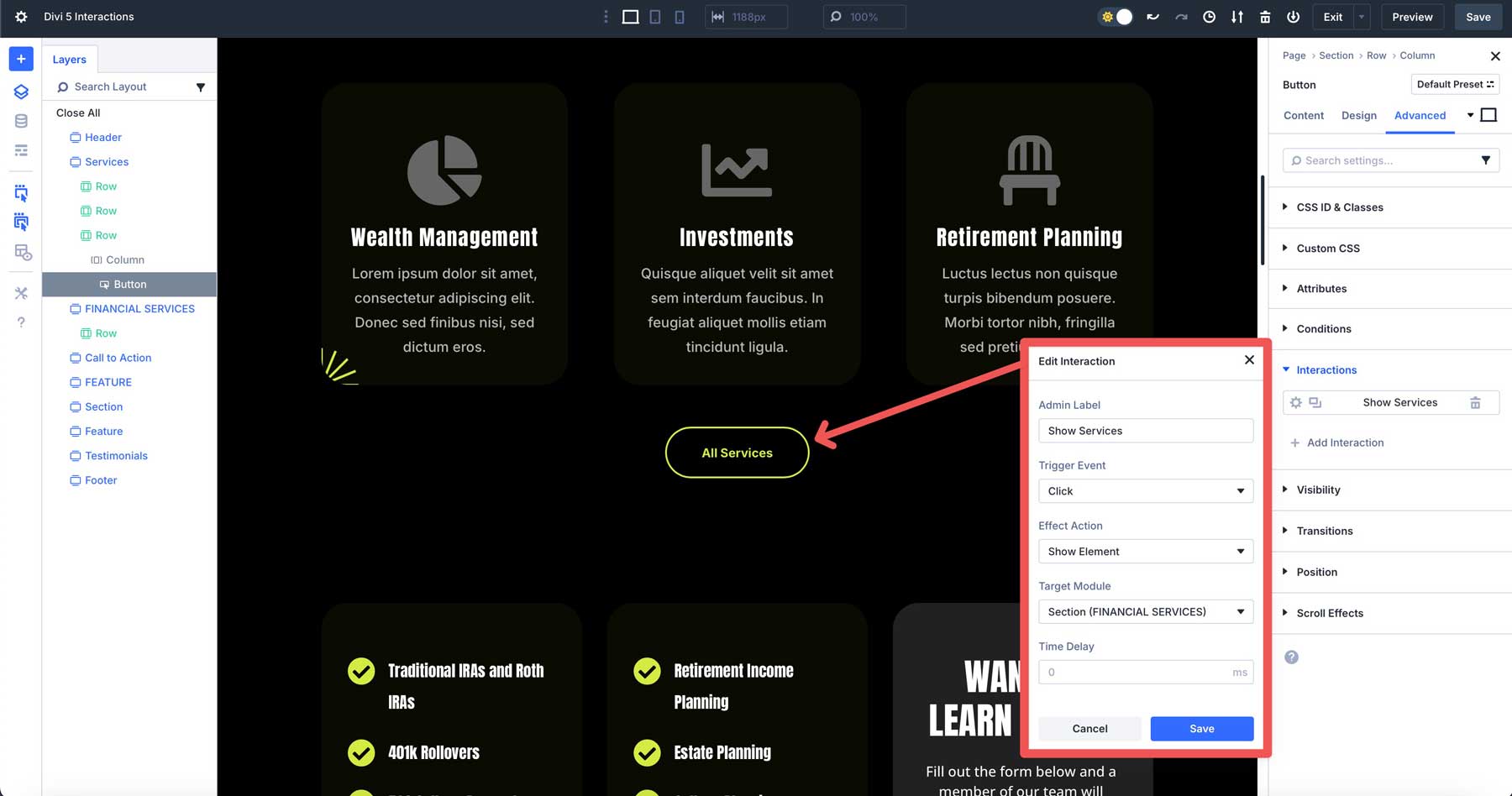Image resolution: width=1512 pixels, height=796 pixels.
Task: Click the editing history clock icon
Action: (1209, 17)
